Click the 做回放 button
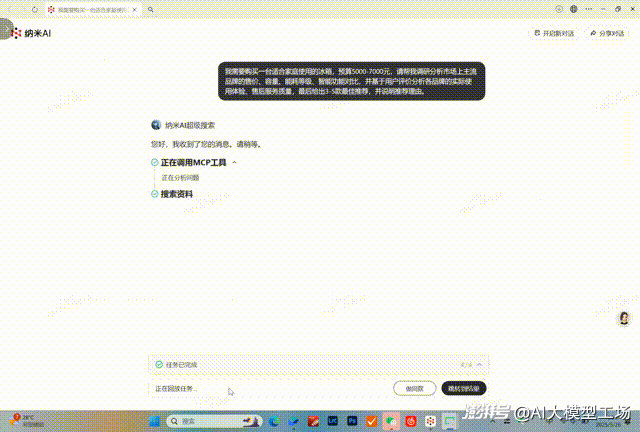Image resolution: width=640 pixels, height=432 pixels. (x=414, y=388)
